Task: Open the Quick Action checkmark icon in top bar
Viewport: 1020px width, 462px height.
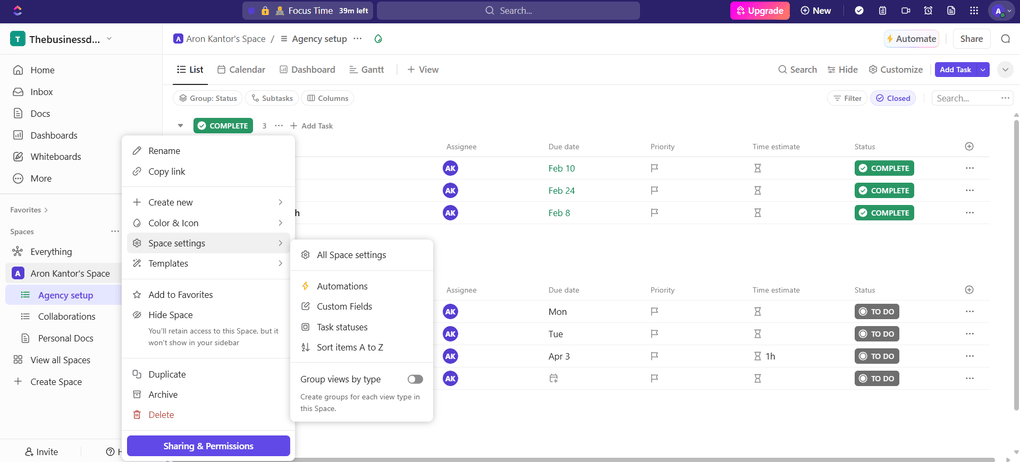Action: point(859,10)
